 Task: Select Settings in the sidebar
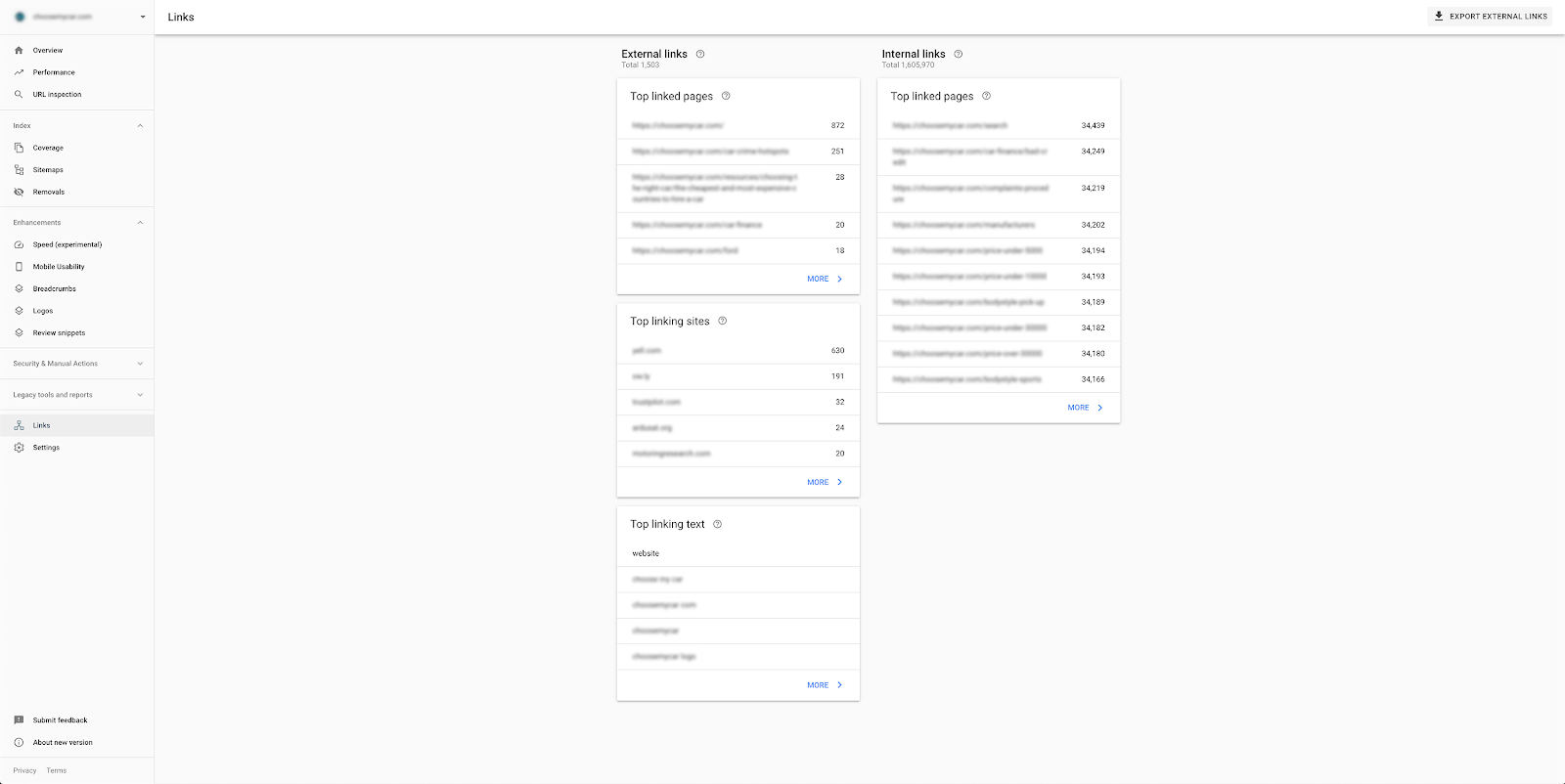click(x=77, y=447)
